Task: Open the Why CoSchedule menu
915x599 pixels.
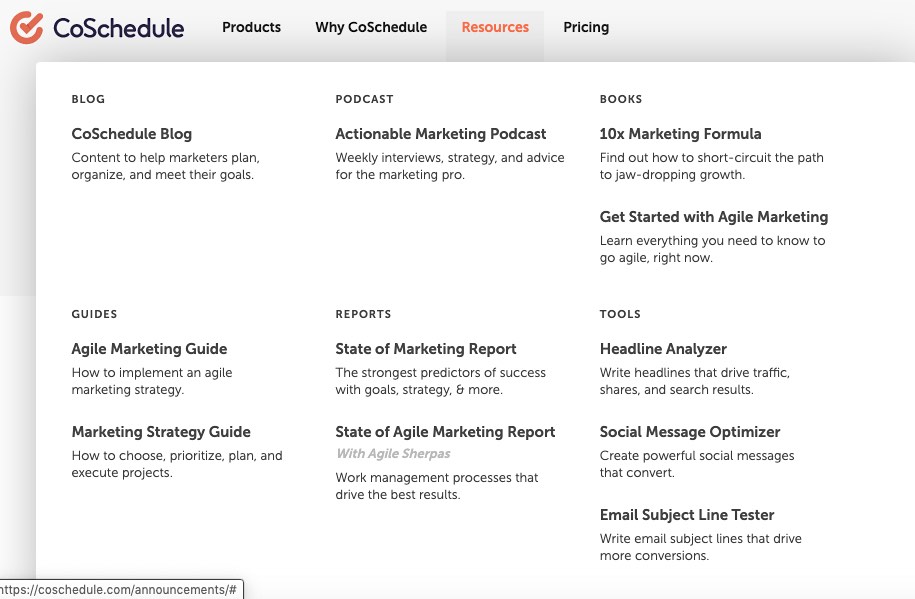Action: pos(371,27)
